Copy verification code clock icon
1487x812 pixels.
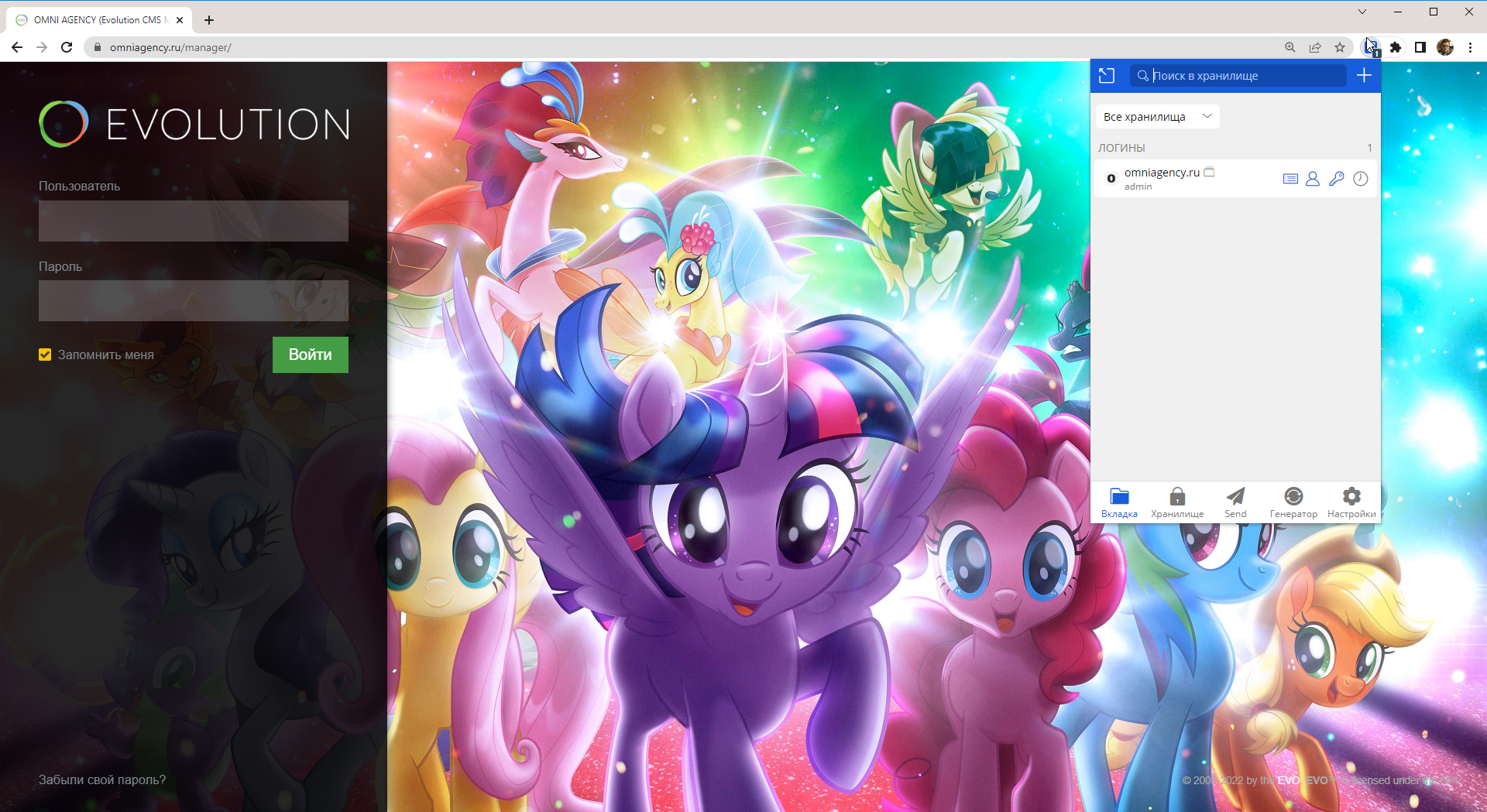[x=1361, y=179]
